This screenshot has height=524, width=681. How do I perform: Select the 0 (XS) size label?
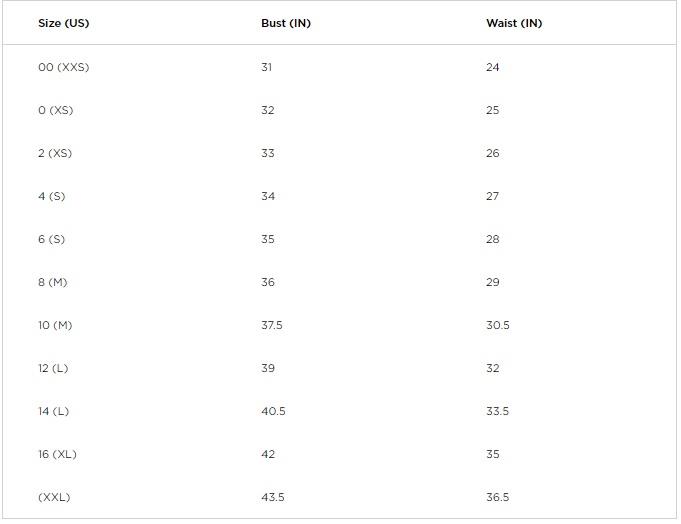(56, 110)
